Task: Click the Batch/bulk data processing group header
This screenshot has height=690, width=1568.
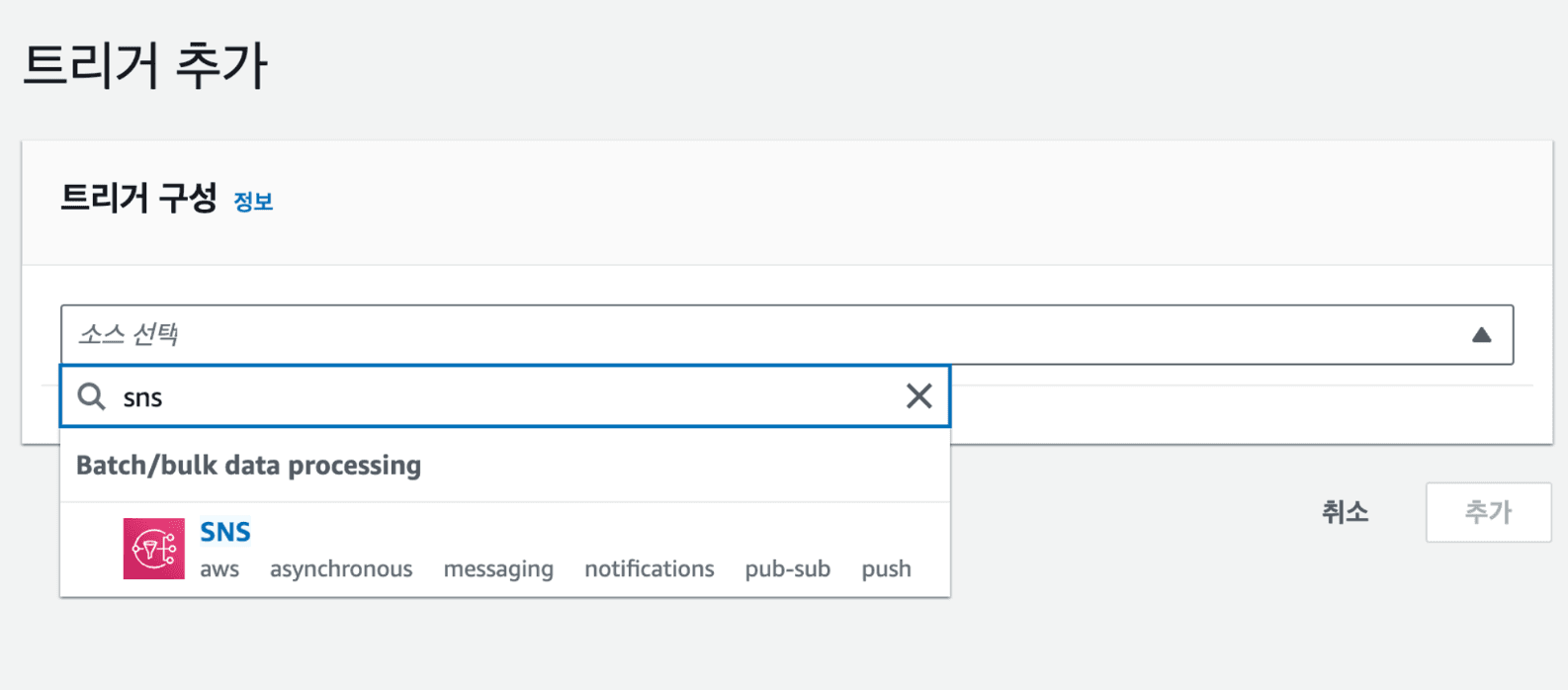Action: click(248, 466)
